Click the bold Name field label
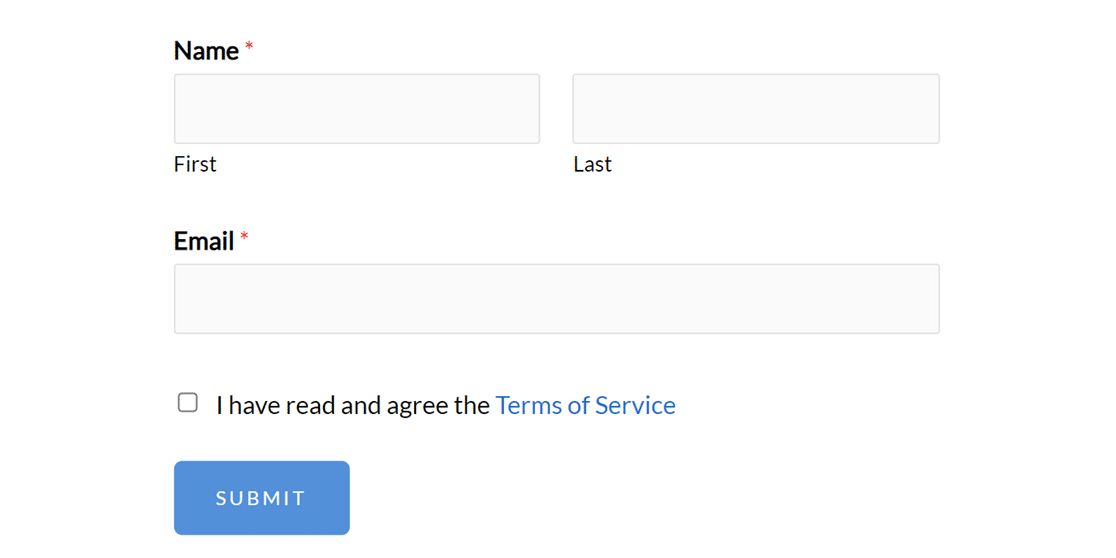1116x558 pixels. click(x=206, y=51)
